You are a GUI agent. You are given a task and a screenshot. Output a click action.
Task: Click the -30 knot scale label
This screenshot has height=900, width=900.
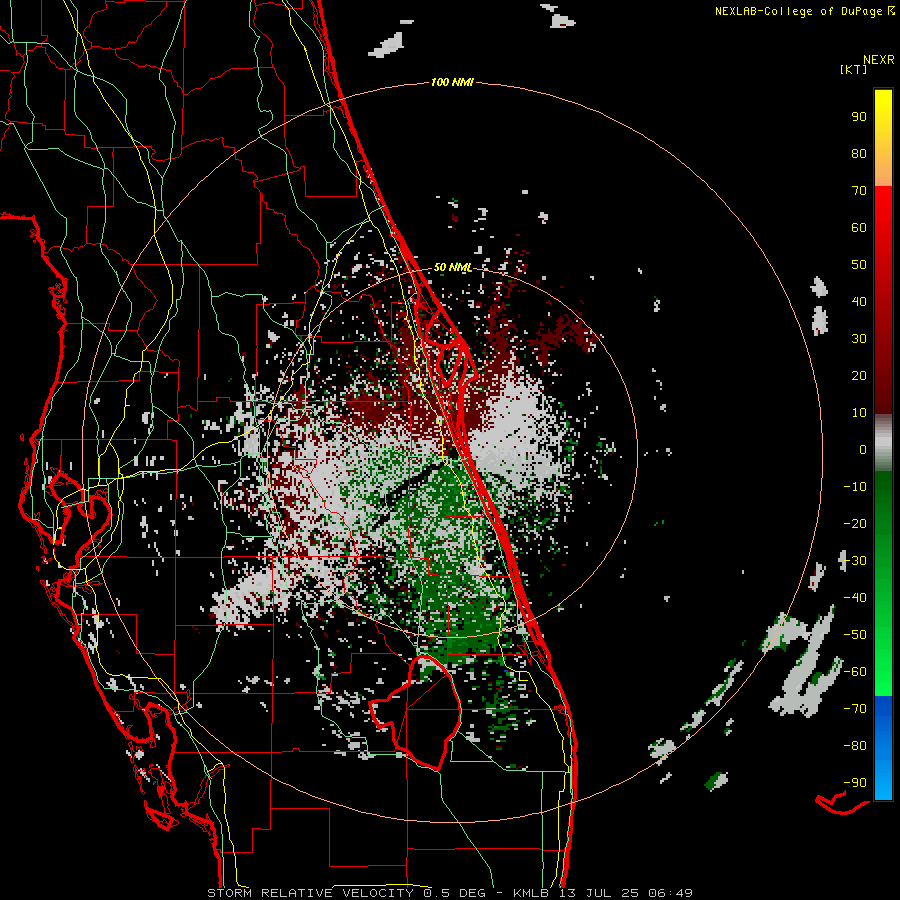click(x=855, y=561)
